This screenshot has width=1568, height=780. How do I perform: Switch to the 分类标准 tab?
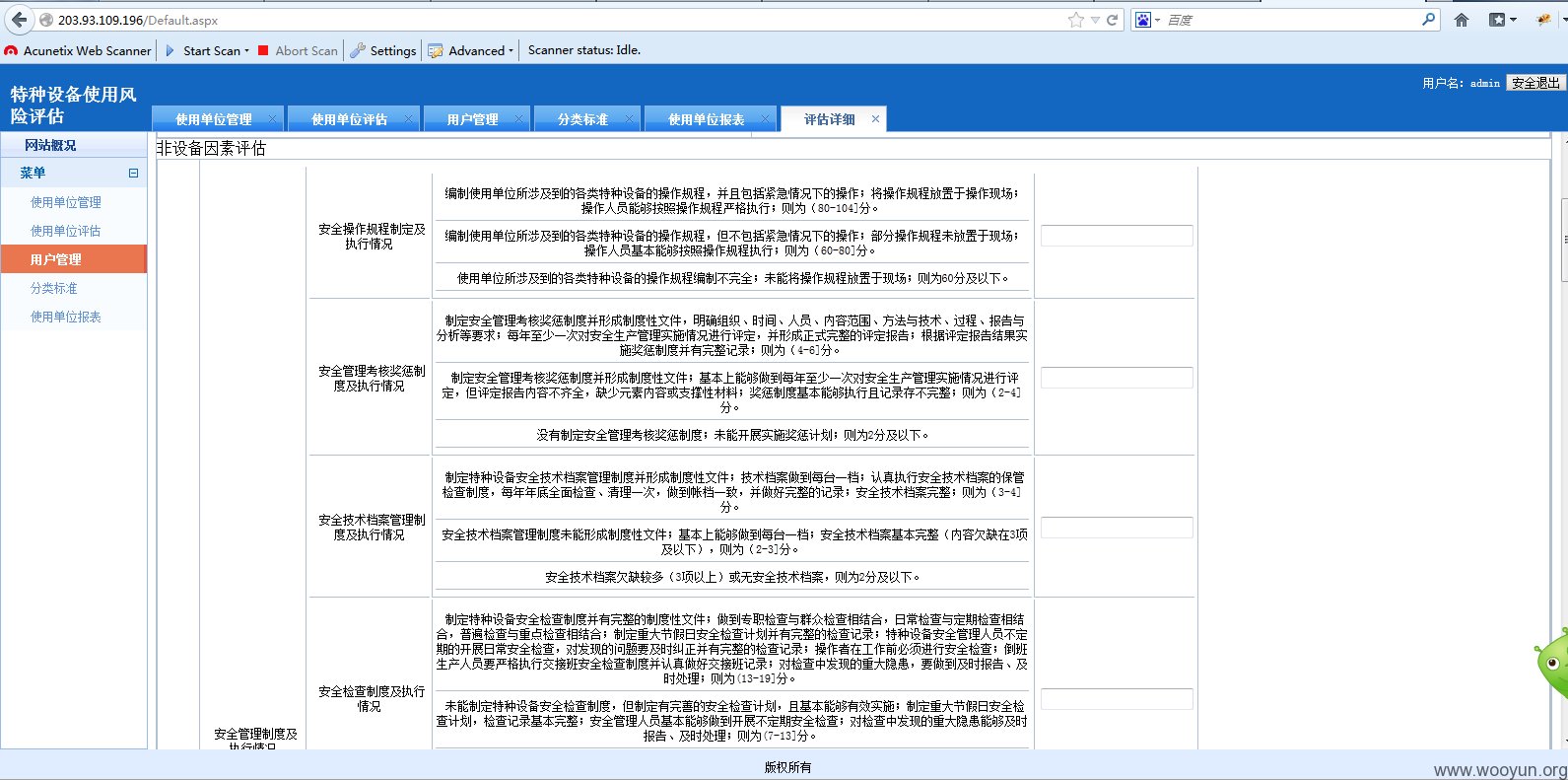click(582, 119)
